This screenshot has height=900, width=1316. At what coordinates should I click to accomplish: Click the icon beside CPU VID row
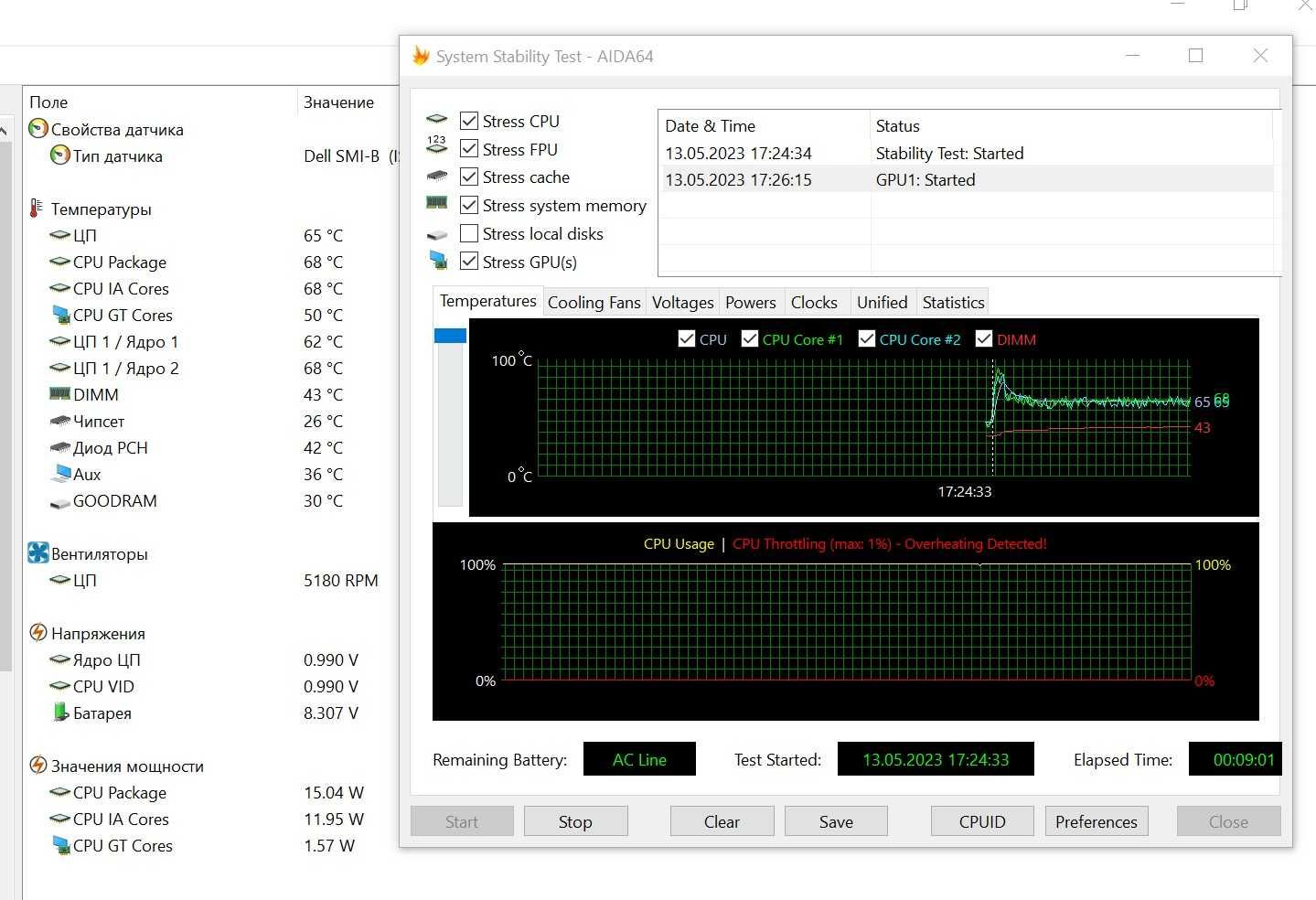(x=60, y=686)
